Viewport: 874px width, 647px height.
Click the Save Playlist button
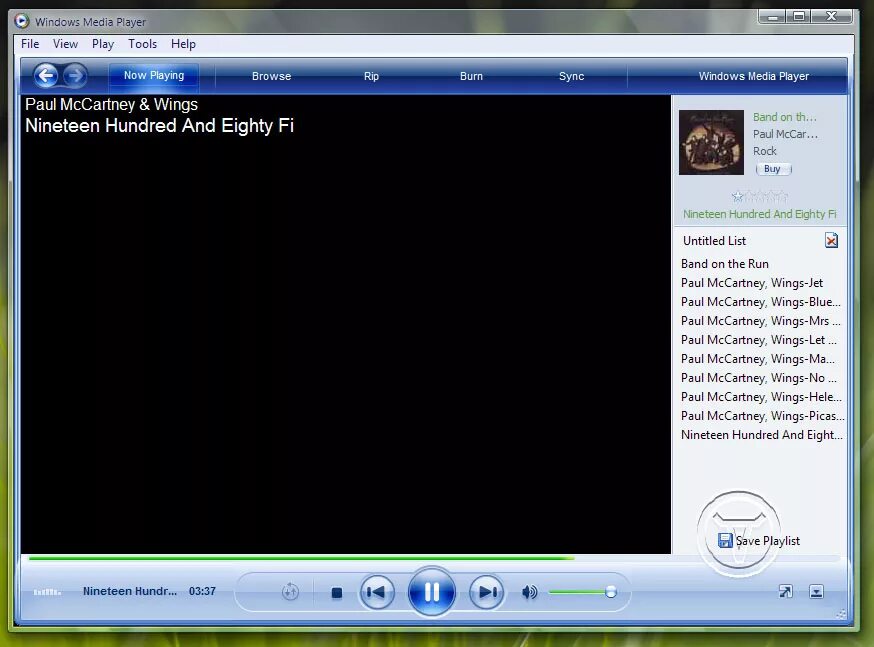point(759,541)
